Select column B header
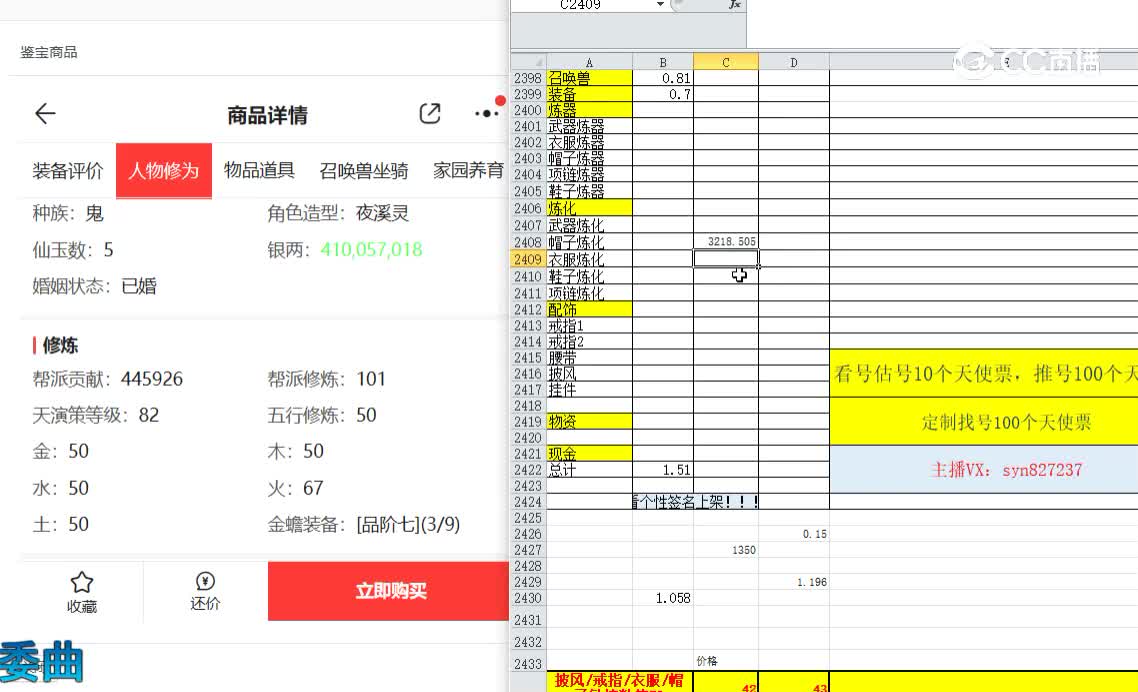The height and width of the screenshot is (692, 1138). [663, 62]
